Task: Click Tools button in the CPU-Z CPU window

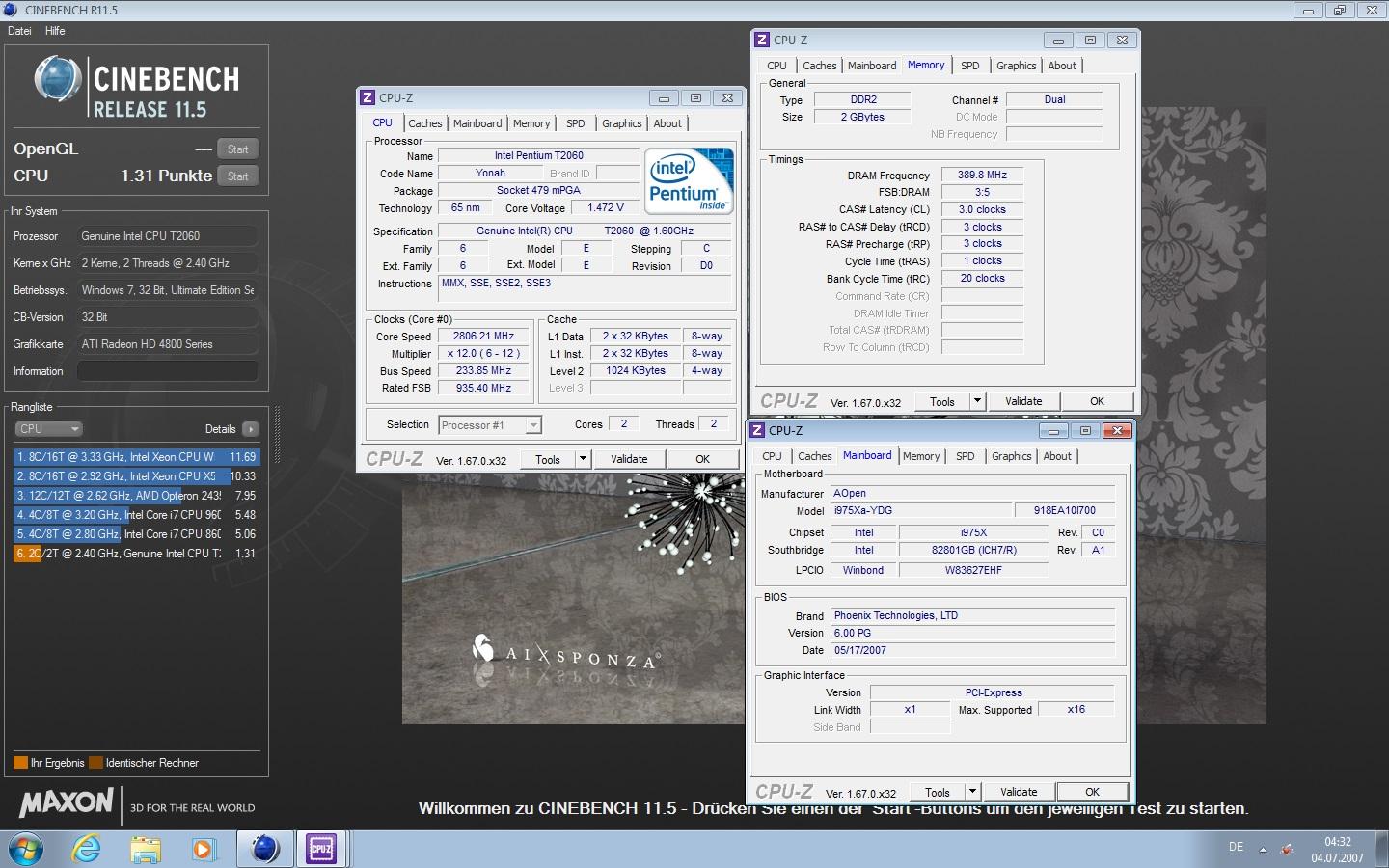Action: pos(548,459)
